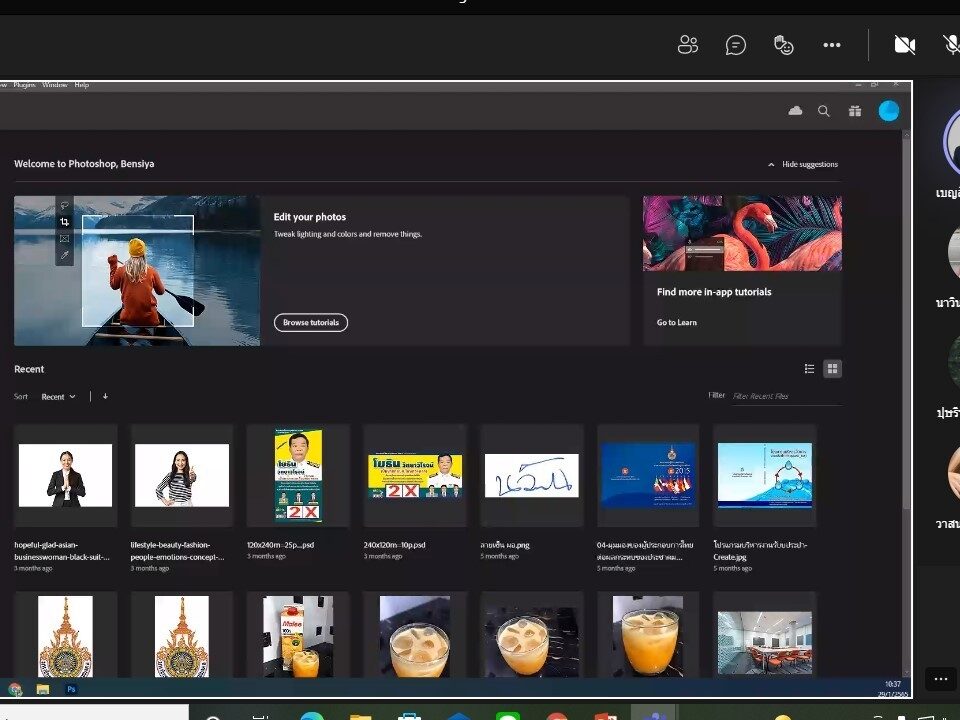Click the Chrome icon in shared taskbar
The width and height of the screenshot is (960, 720).
tap(15, 689)
